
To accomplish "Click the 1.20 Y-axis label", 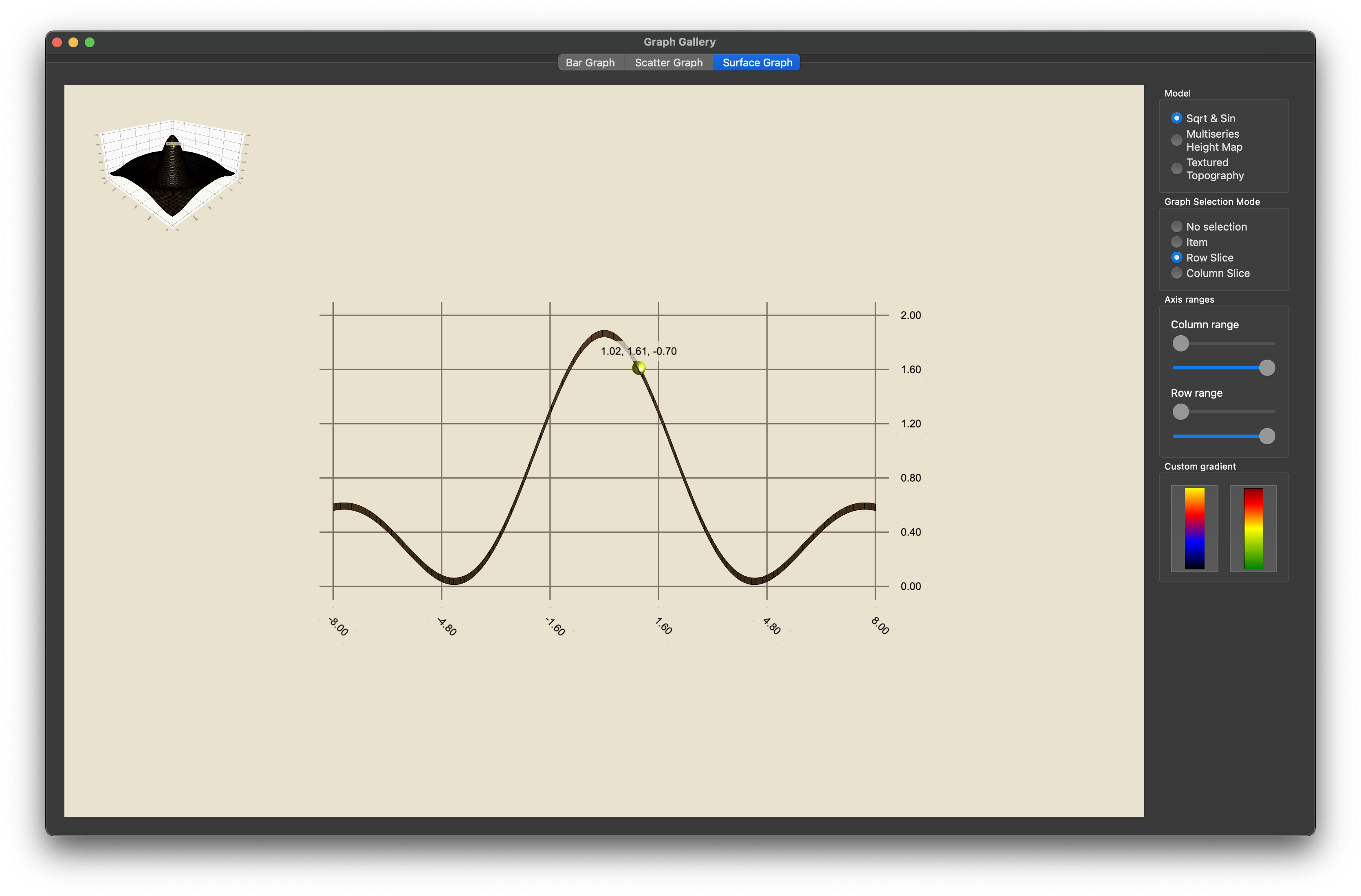I will click(x=910, y=424).
